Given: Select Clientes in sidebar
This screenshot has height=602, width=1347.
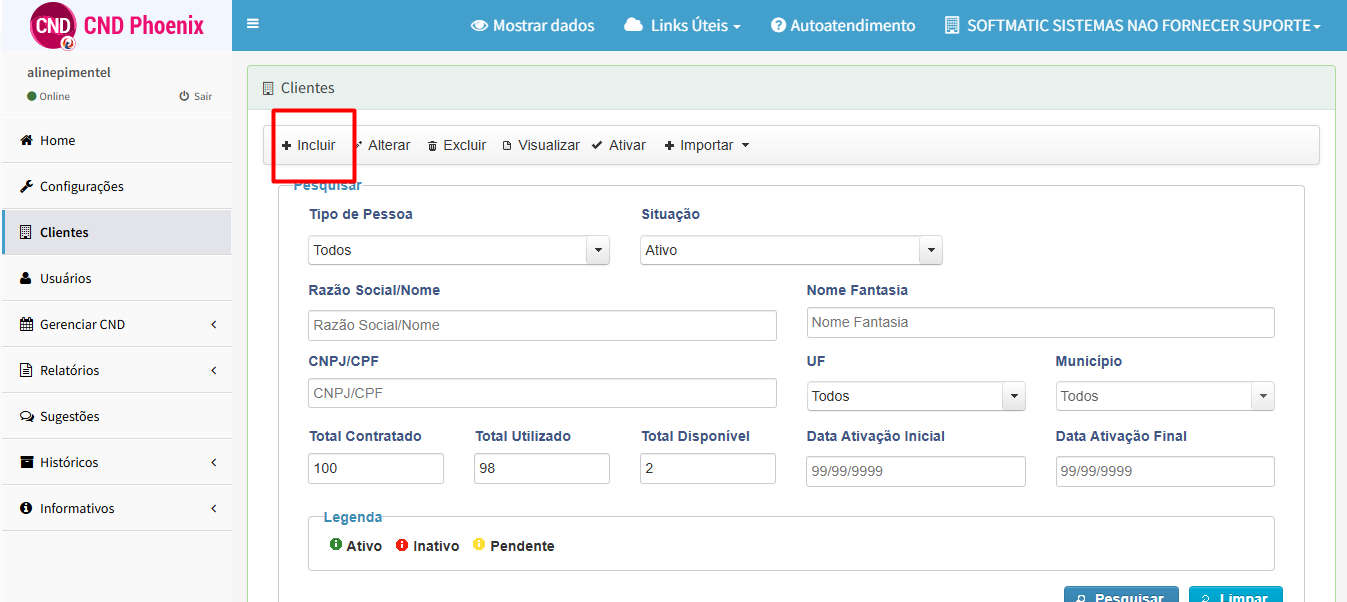Looking at the screenshot, I should [116, 232].
